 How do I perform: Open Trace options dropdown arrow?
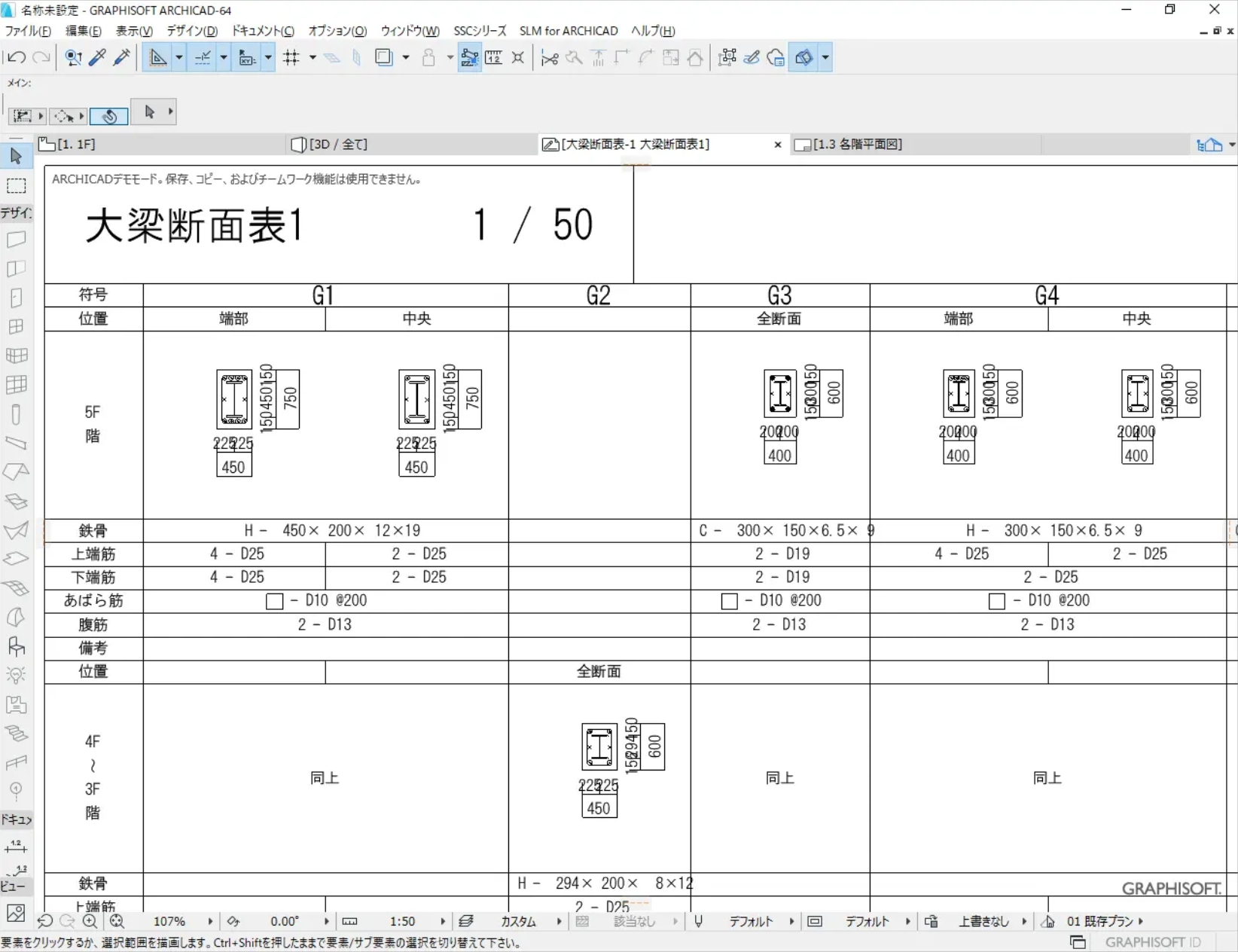click(x=405, y=57)
